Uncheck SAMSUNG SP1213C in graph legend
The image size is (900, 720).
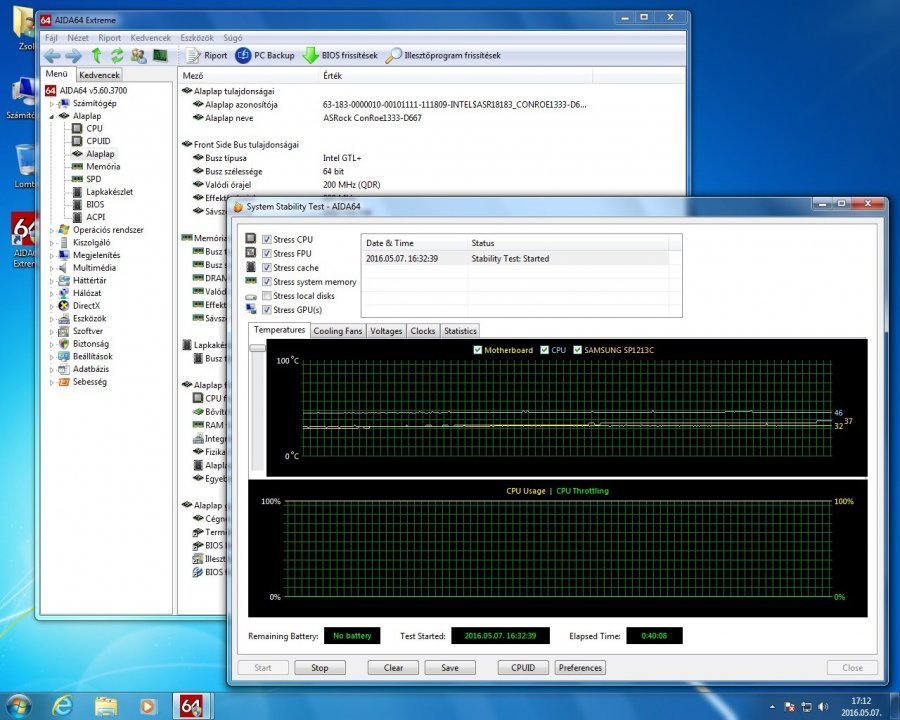click(577, 350)
